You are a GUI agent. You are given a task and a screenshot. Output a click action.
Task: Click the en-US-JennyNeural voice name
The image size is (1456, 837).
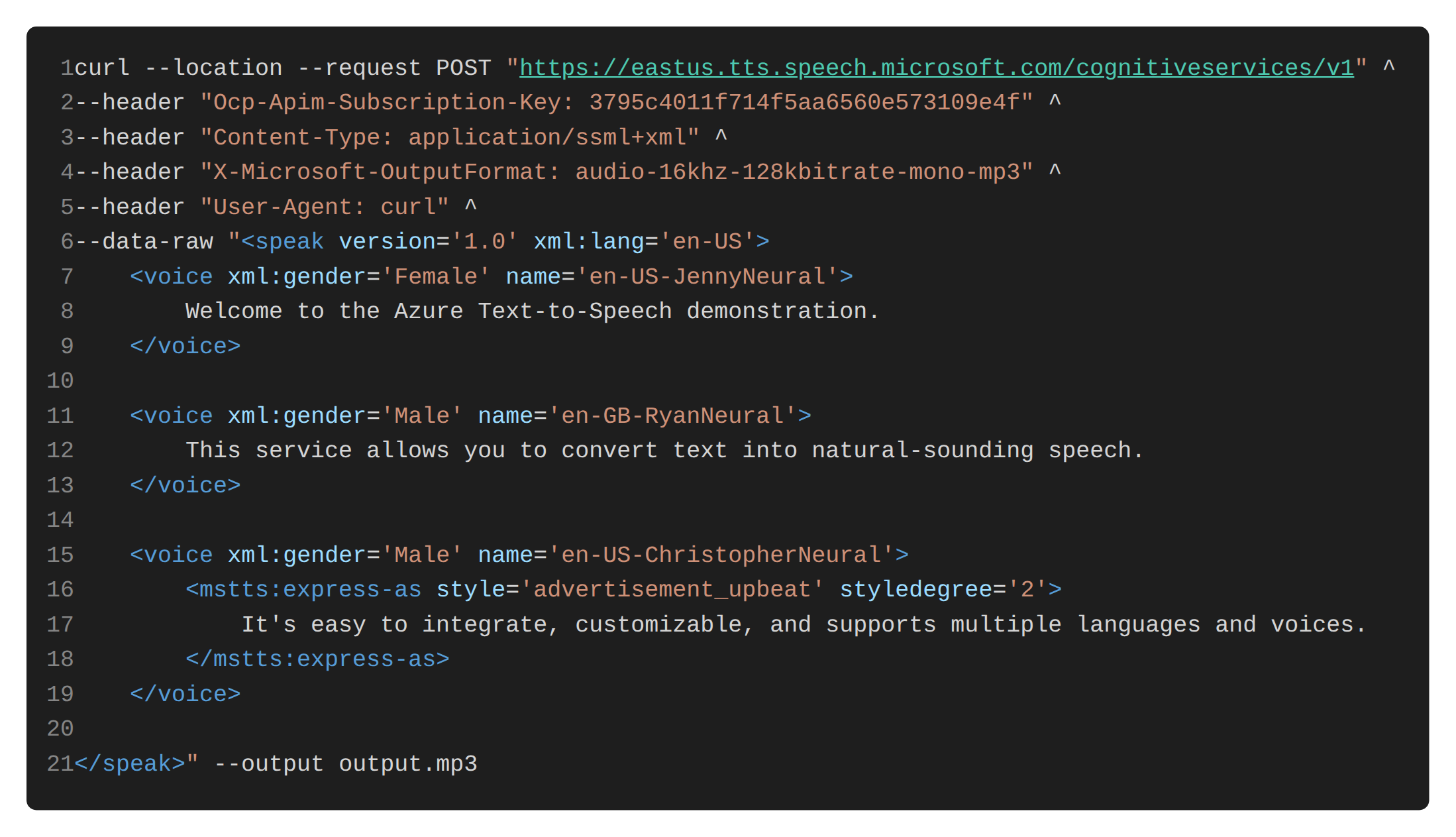[x=707, y=276]
